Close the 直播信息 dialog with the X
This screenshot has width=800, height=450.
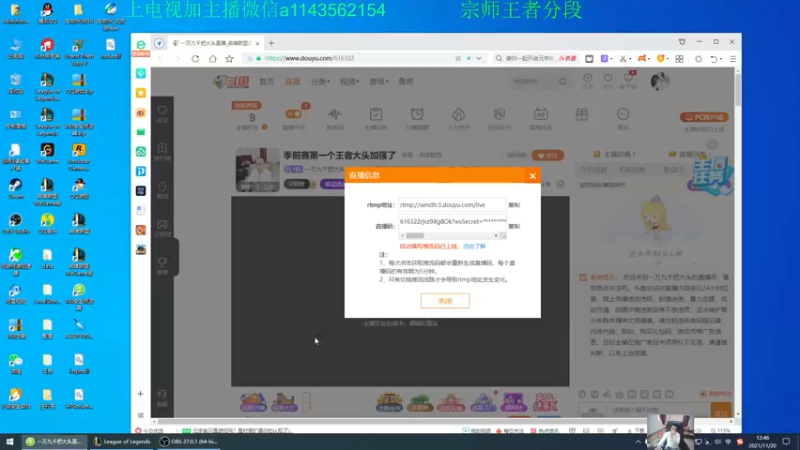[532, 176]
